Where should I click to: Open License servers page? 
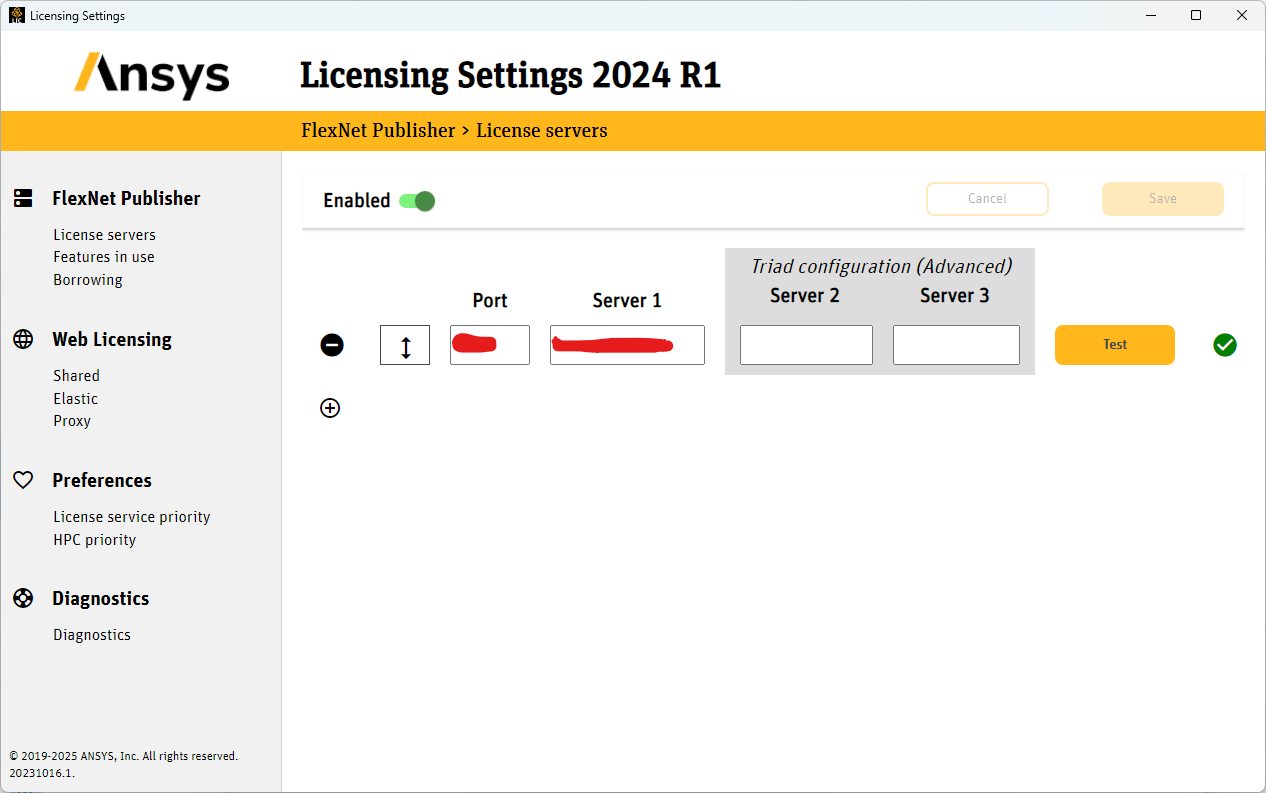tap(105, 235)
